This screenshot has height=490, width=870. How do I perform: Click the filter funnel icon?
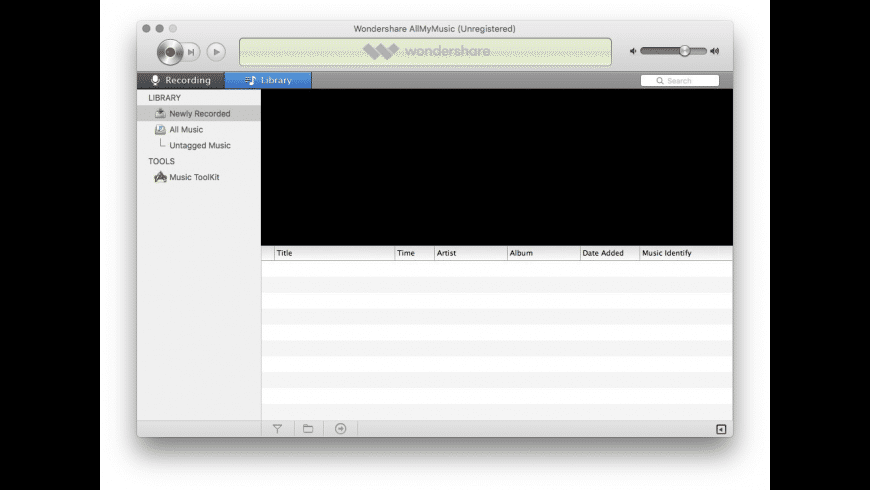point(277,428)
